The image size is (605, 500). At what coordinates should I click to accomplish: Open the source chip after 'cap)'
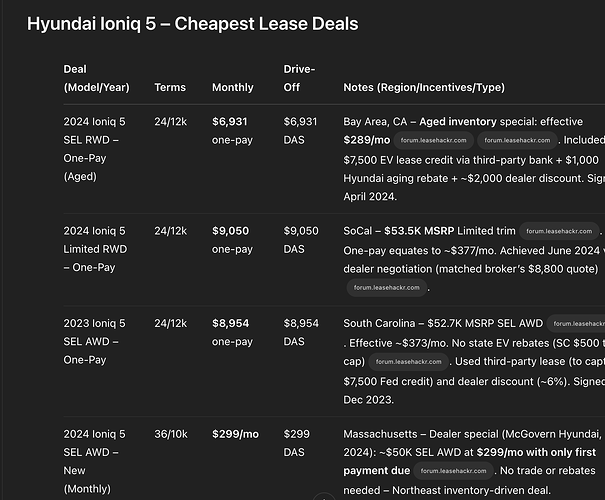(408, 362)
